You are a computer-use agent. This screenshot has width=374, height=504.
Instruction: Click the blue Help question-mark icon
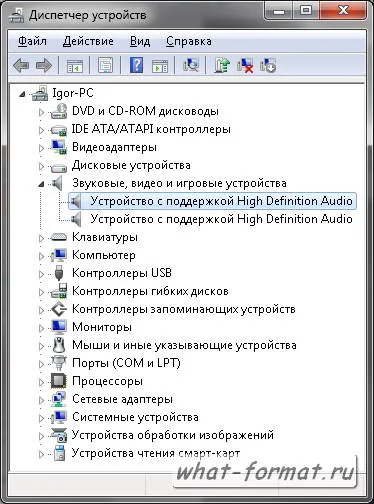pos(136,65)
